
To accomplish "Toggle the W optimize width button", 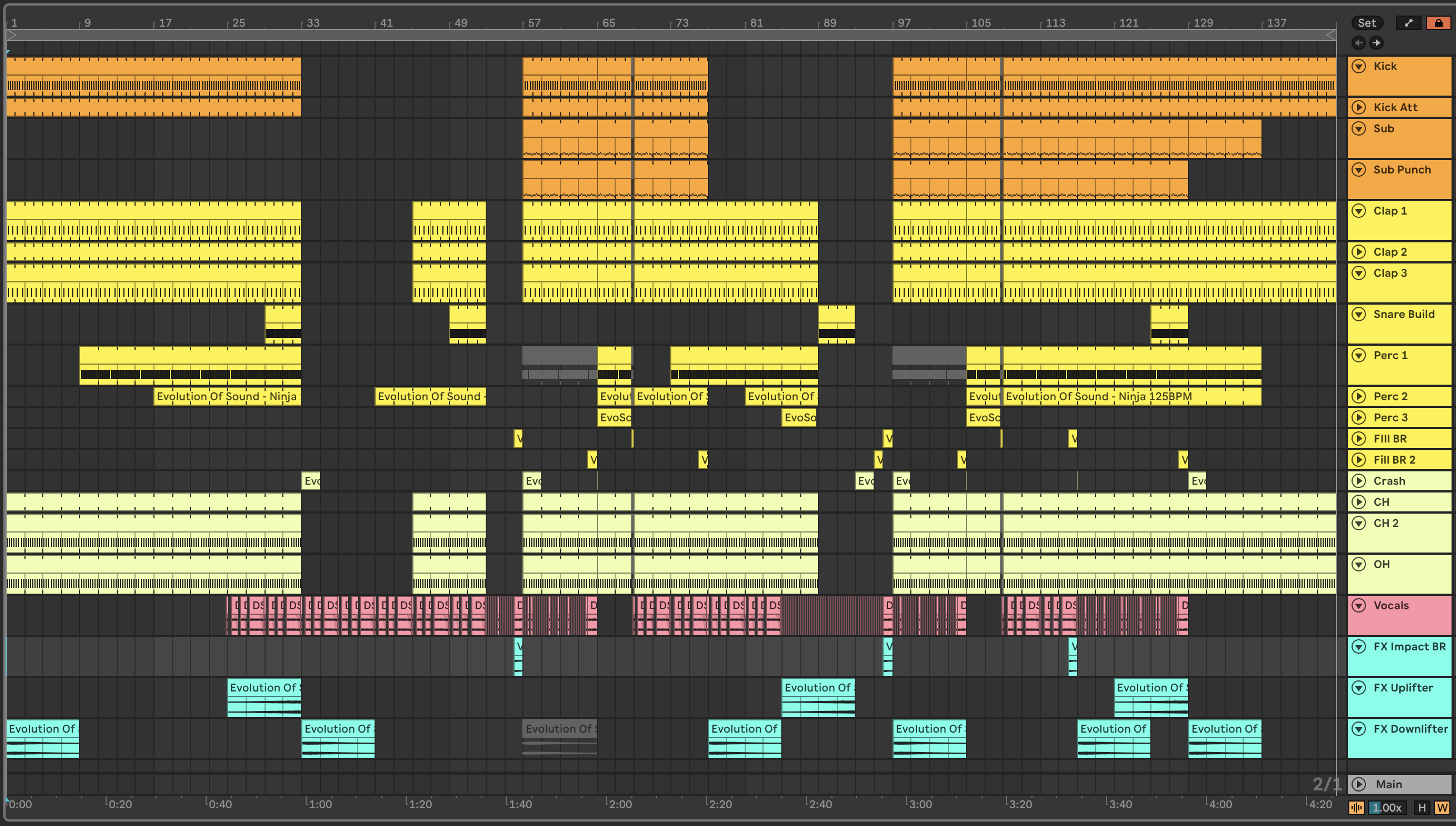I will pos(1442,807).
